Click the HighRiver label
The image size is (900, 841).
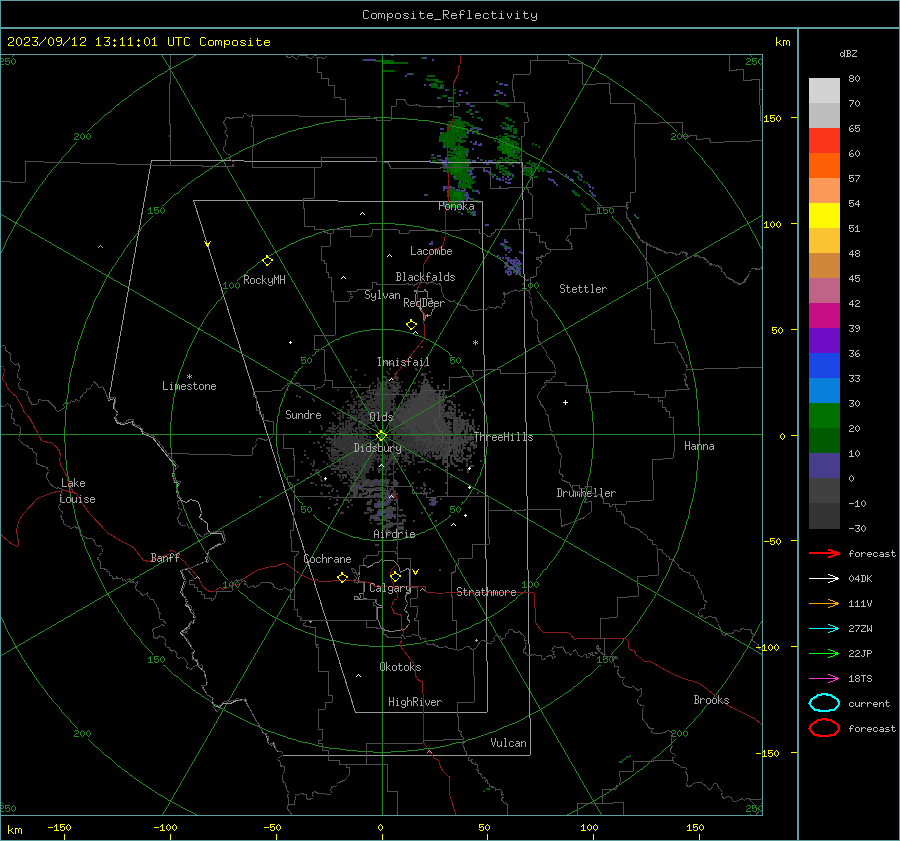[x=415, y=702]
